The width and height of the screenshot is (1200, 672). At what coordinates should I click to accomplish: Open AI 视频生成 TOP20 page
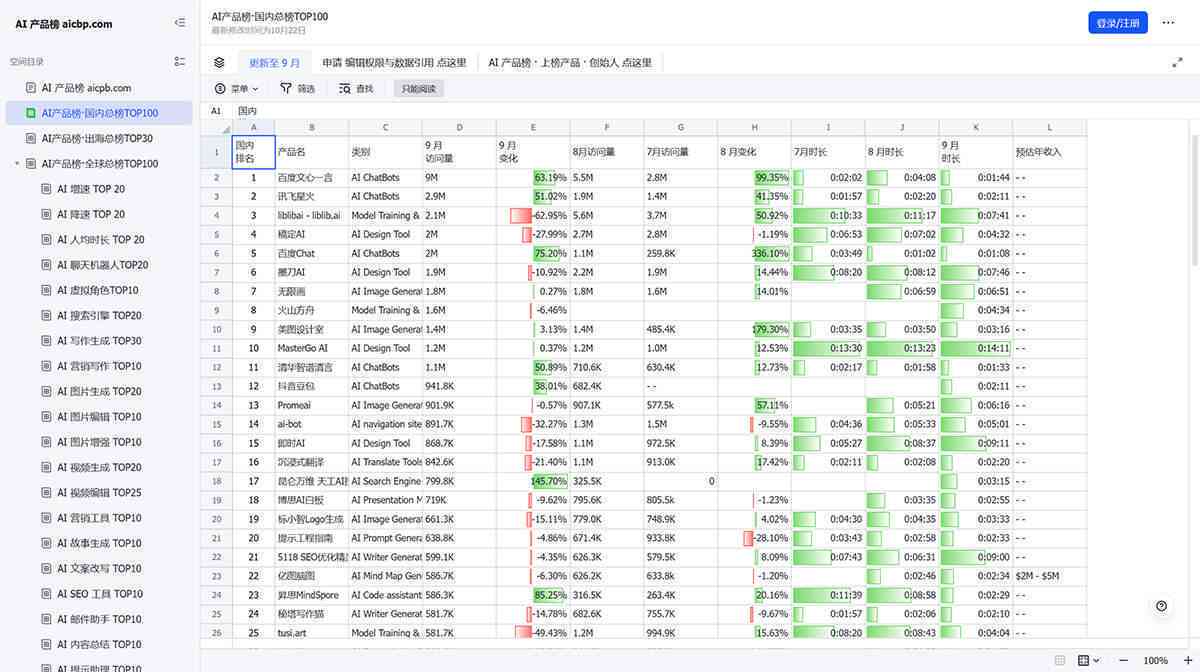click(99, 467)
